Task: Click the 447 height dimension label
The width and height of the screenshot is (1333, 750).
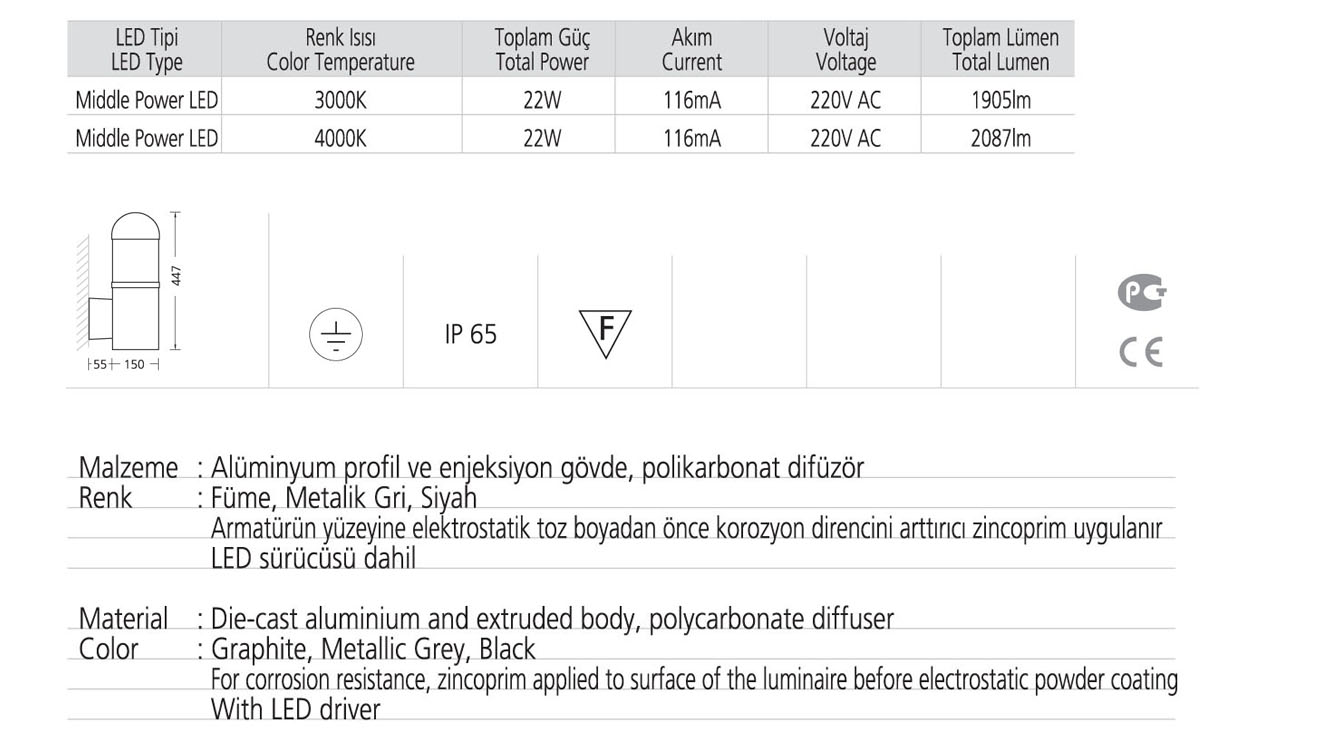Action: pyautogui.click(x=177, y=276)
